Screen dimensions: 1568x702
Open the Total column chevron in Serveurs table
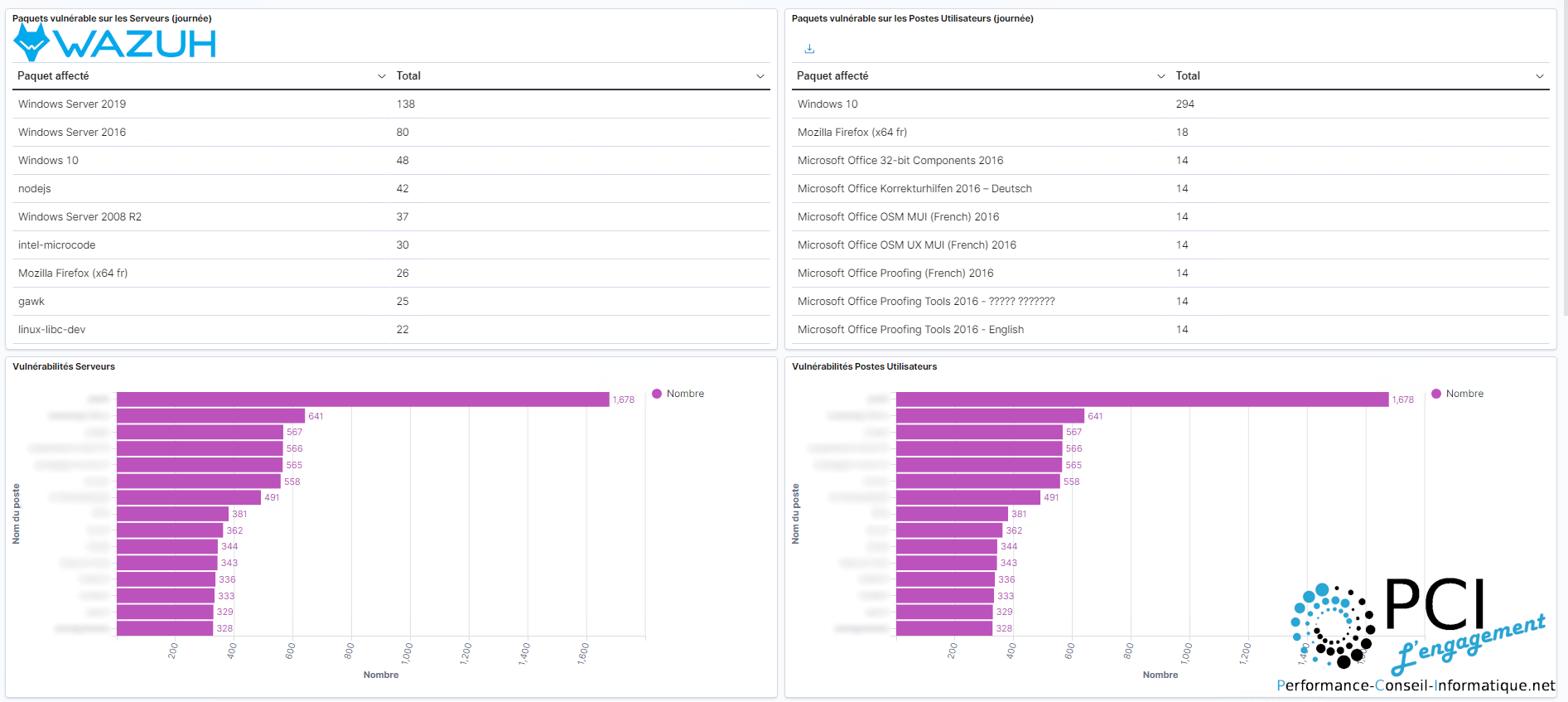760,76
